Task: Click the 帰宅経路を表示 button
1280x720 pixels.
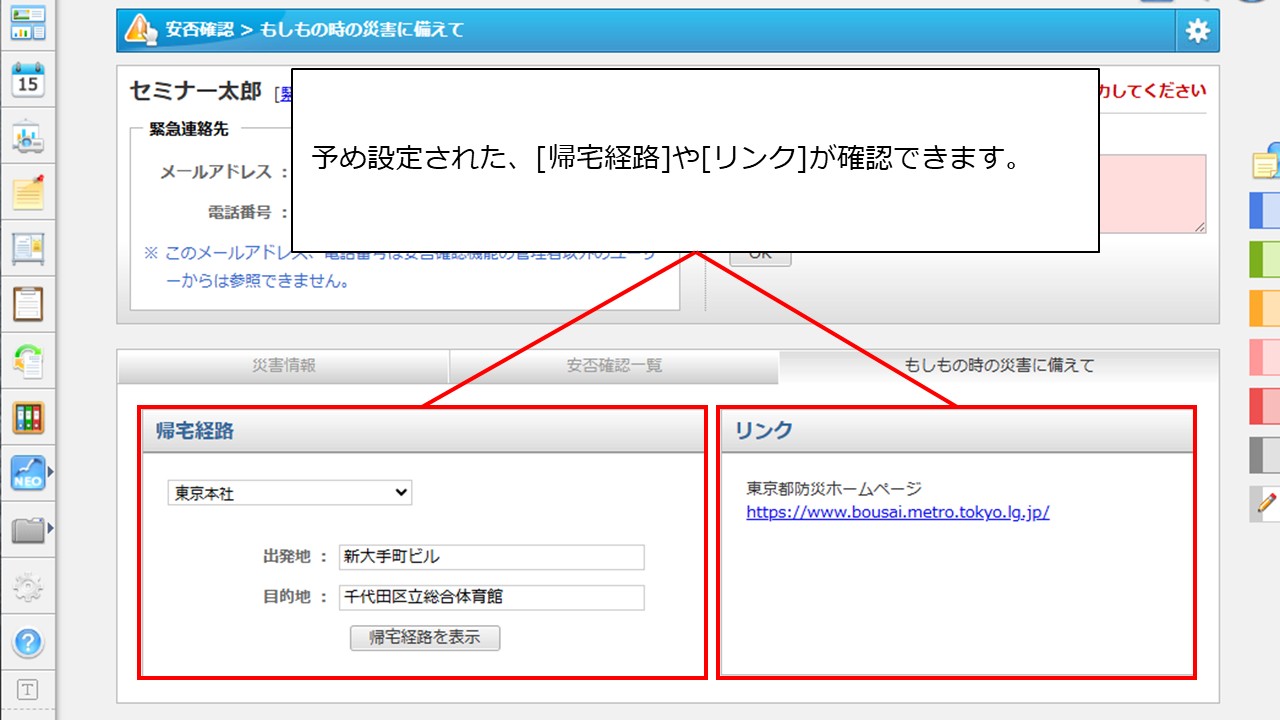Action: pos(424,638)
